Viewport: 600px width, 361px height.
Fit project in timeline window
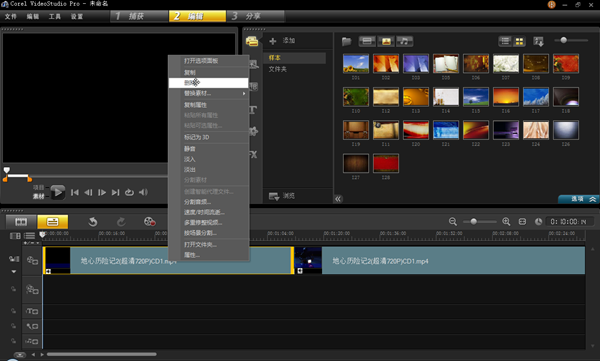pos(522,222)
